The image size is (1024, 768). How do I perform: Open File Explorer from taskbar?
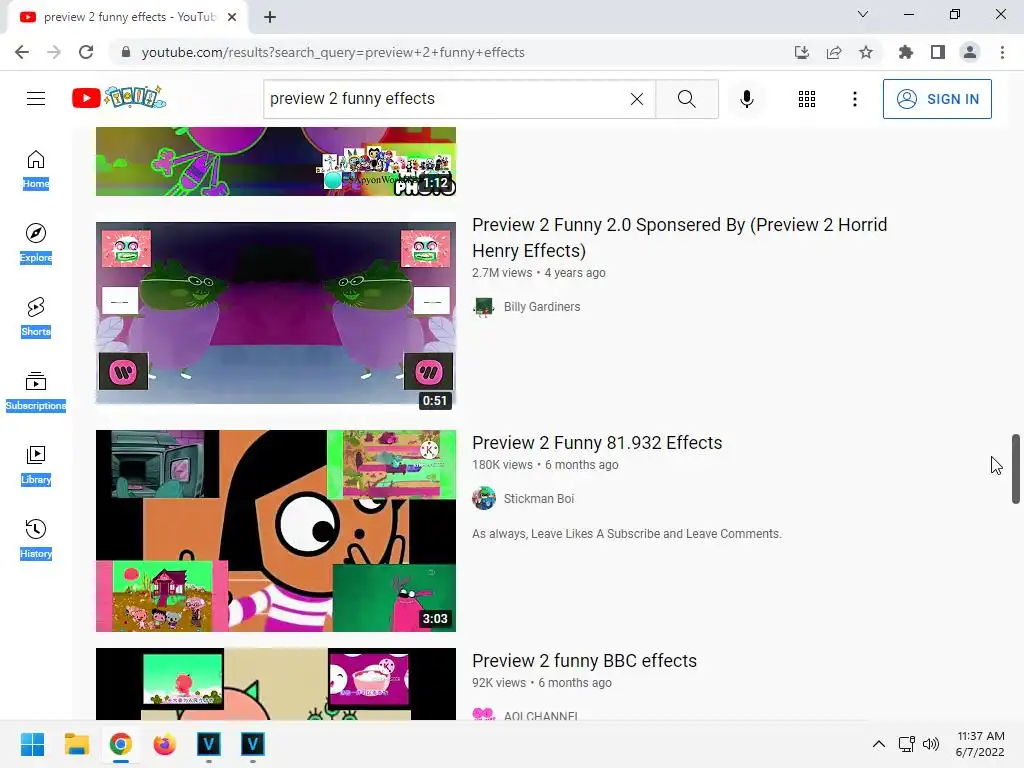[76, 744]
